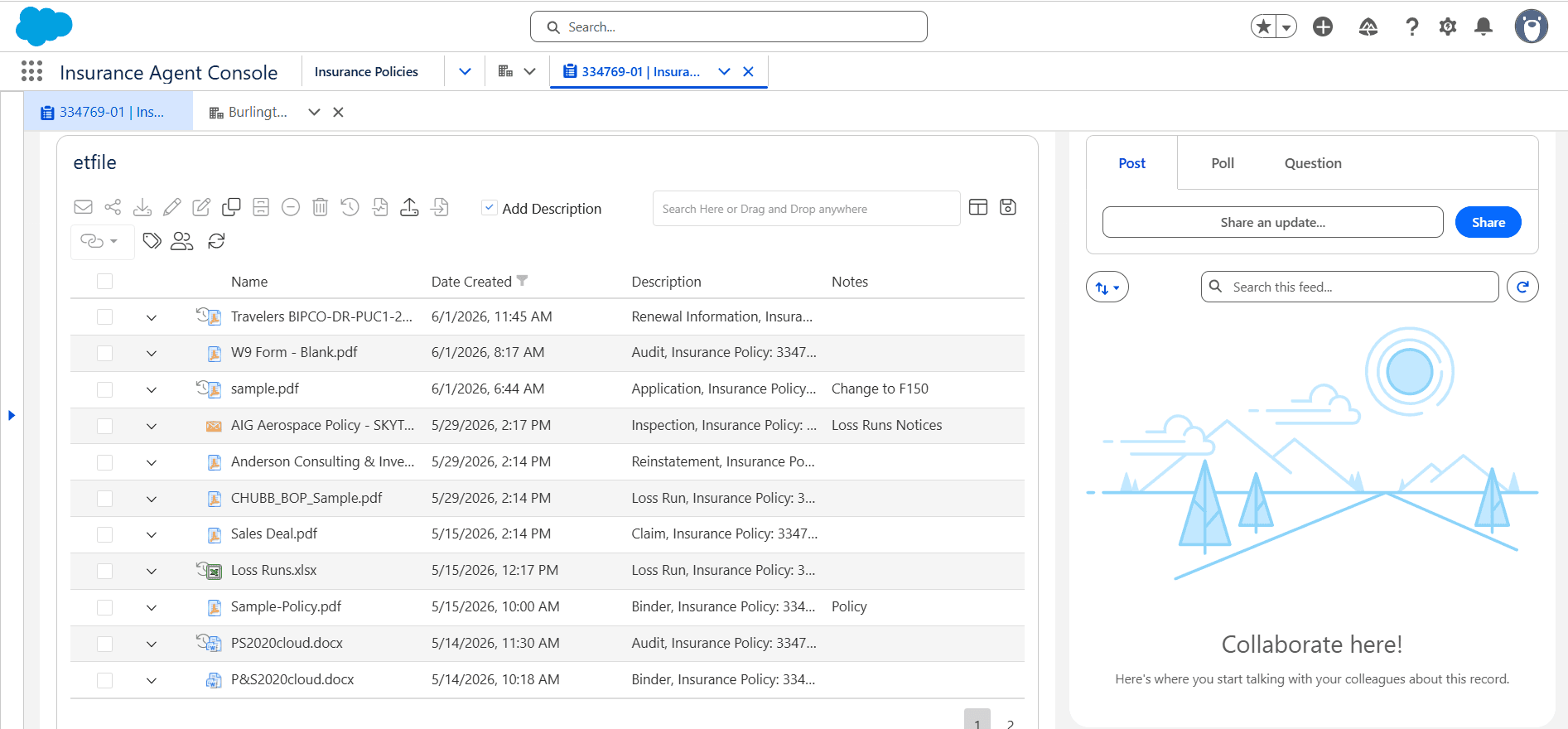Viewport: 1568px width, 729px height.
Task: Close the Burlingt... subtab
Action: coord(338,112)
